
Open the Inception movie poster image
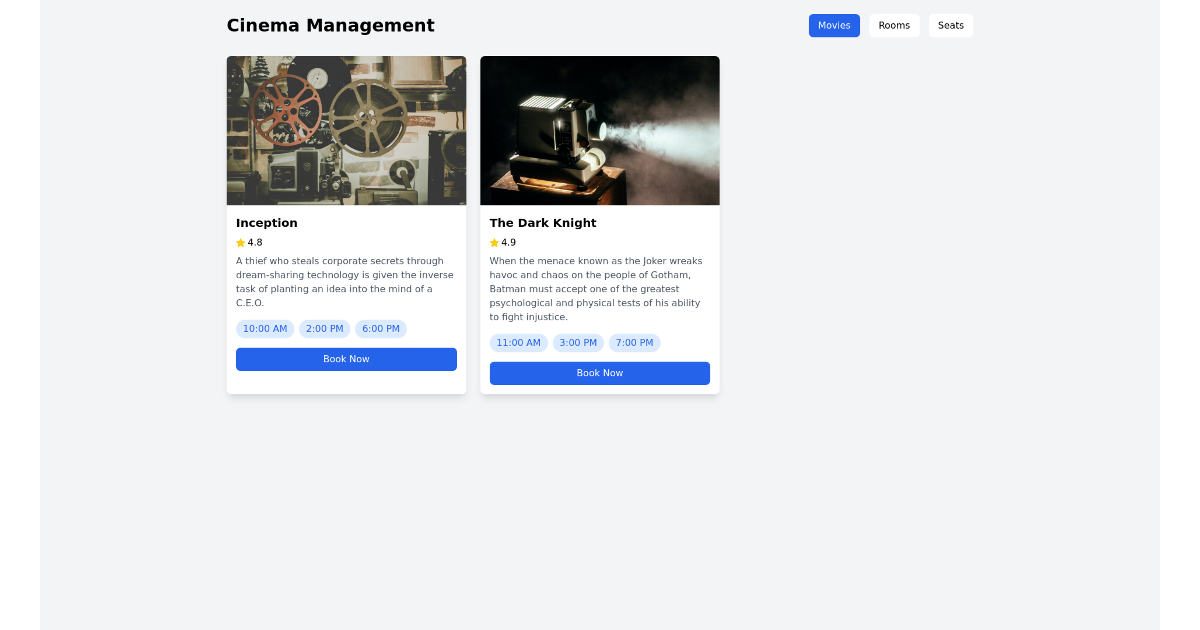click(346, 130)
